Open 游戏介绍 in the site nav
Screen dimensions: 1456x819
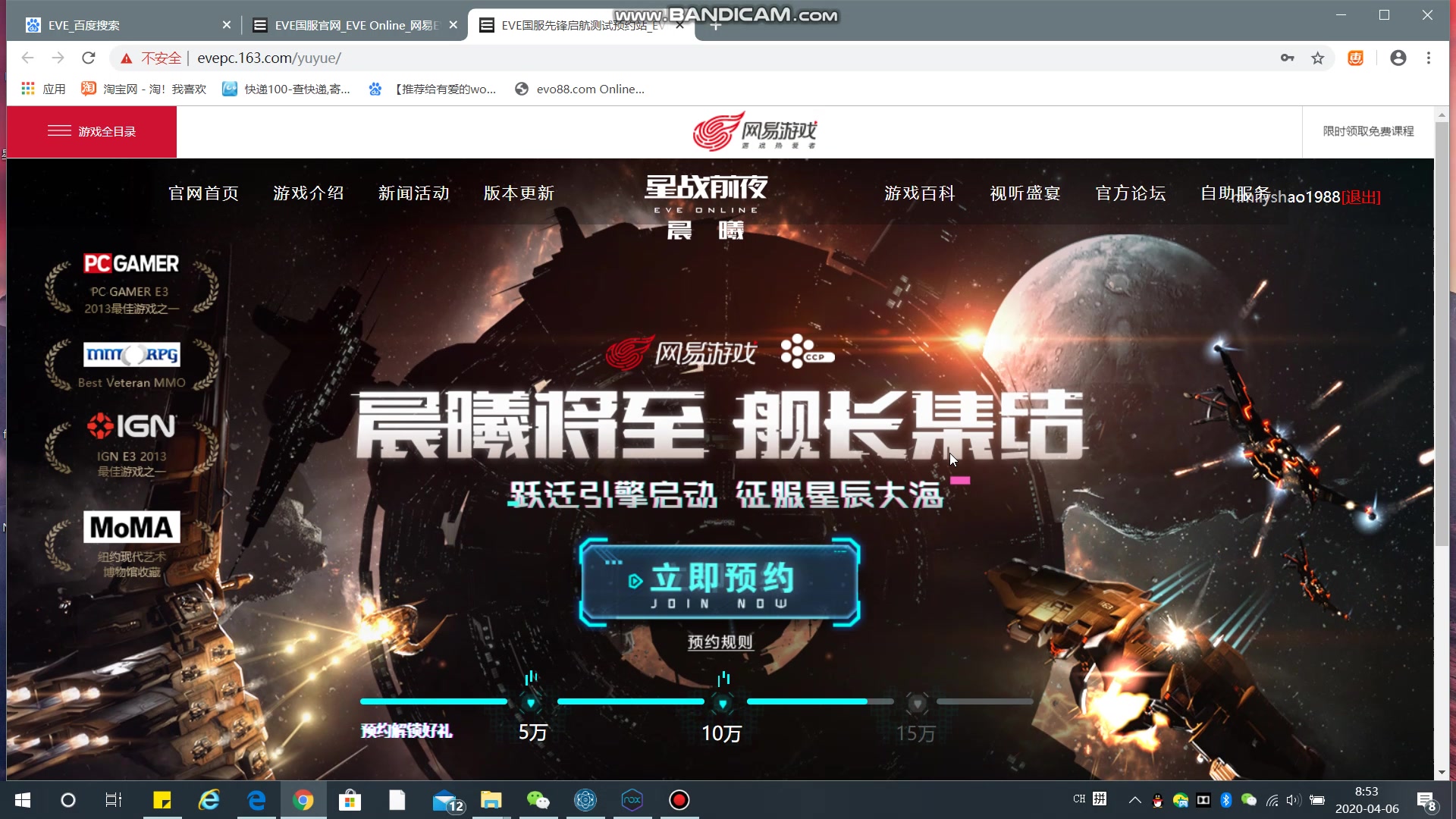point(309,193)
